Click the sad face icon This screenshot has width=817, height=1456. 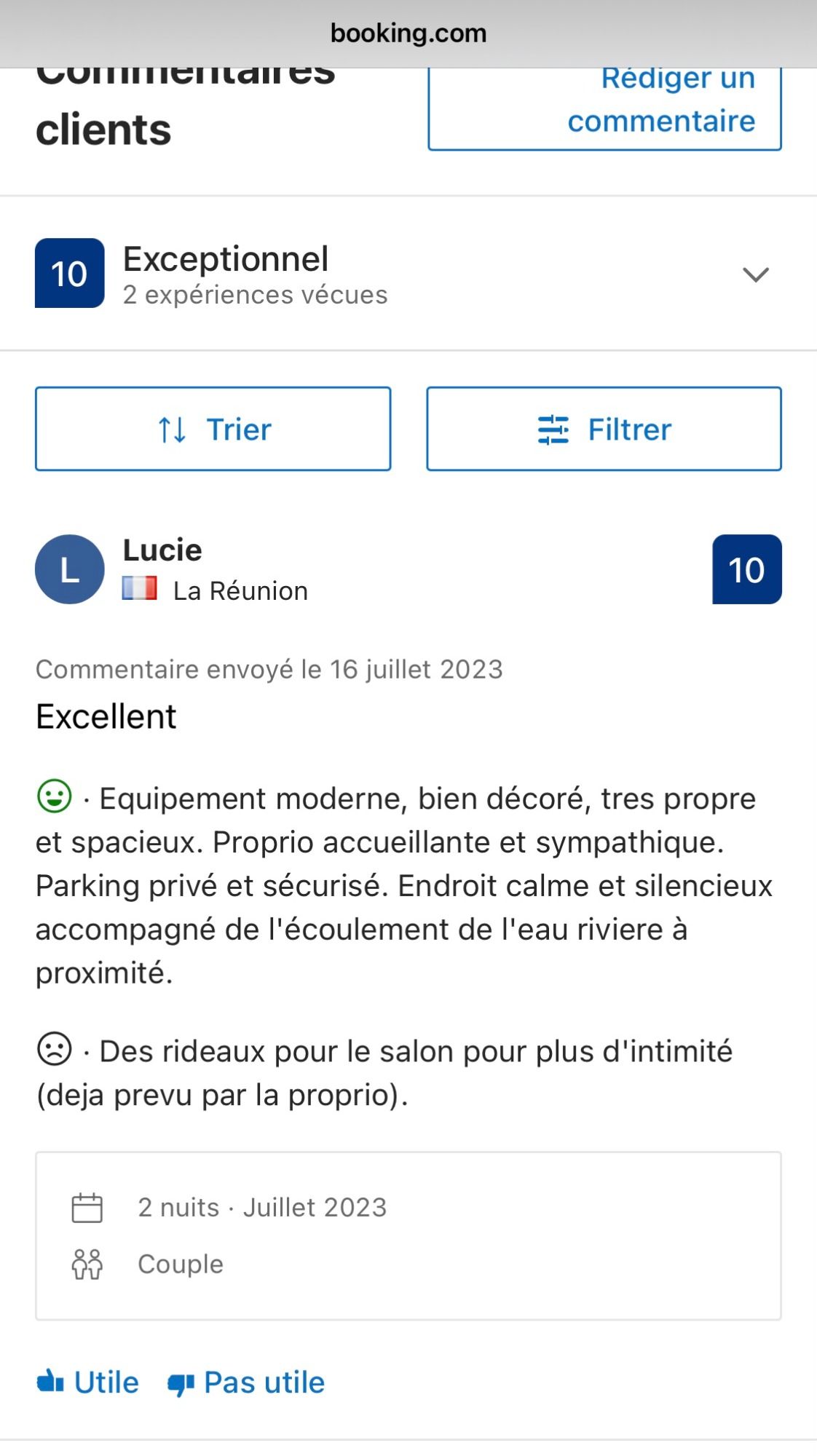[x=55, y=1049]
